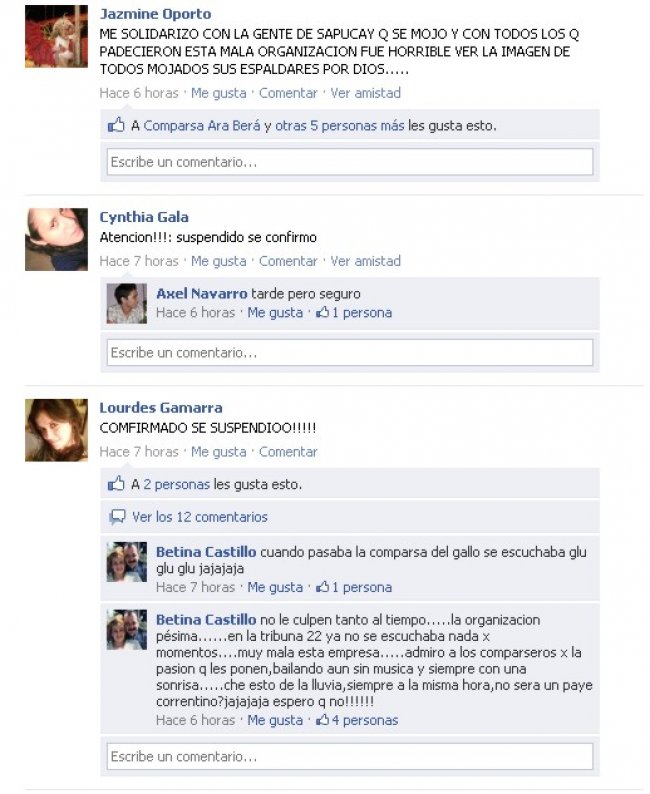Like Axel Navarro's 'tarde pero seguro' comment

coord(275,312)
